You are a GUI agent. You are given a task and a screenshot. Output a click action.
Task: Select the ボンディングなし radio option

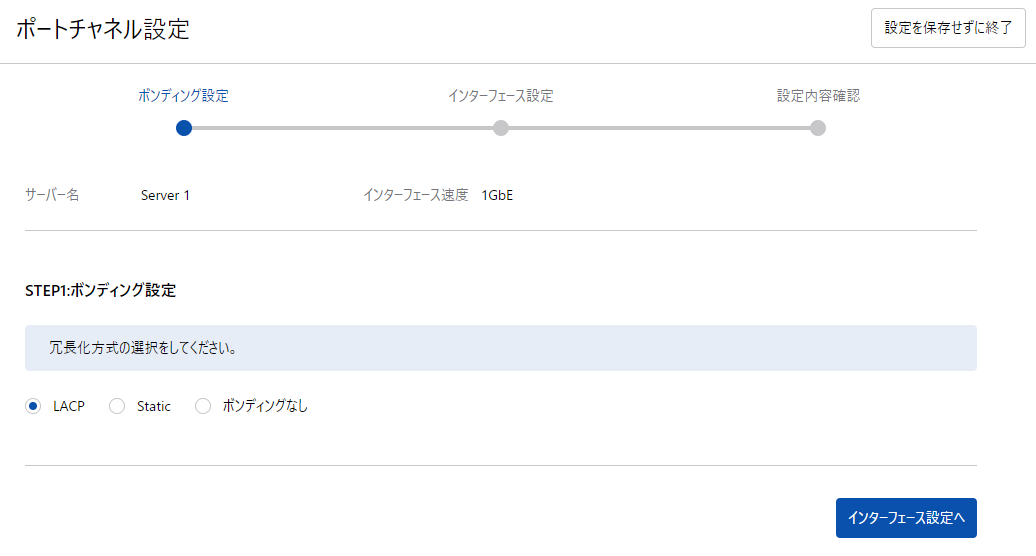tap(203, 406)
